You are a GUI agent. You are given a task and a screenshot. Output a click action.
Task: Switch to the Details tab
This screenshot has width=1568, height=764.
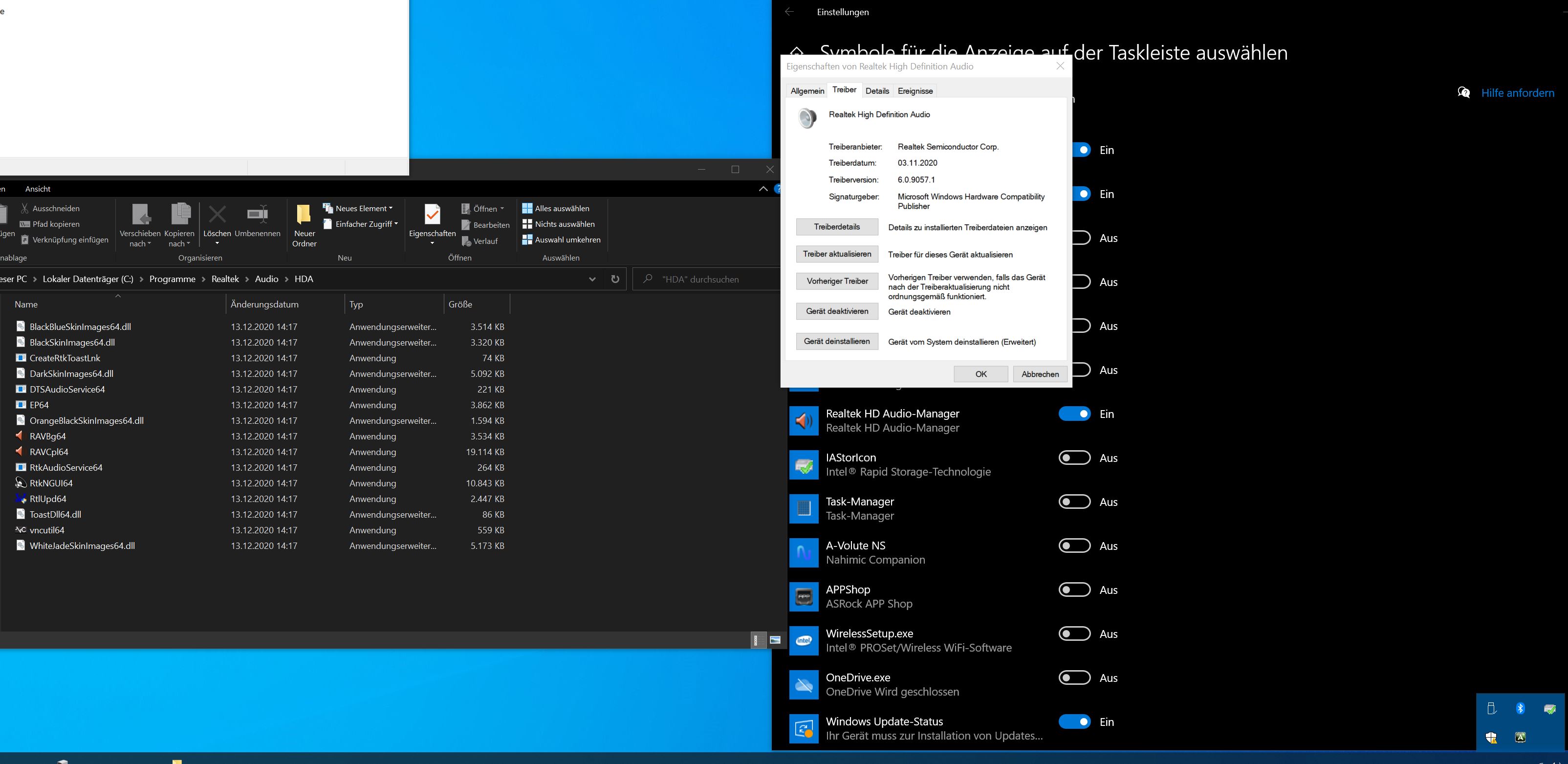pos(876,91)
